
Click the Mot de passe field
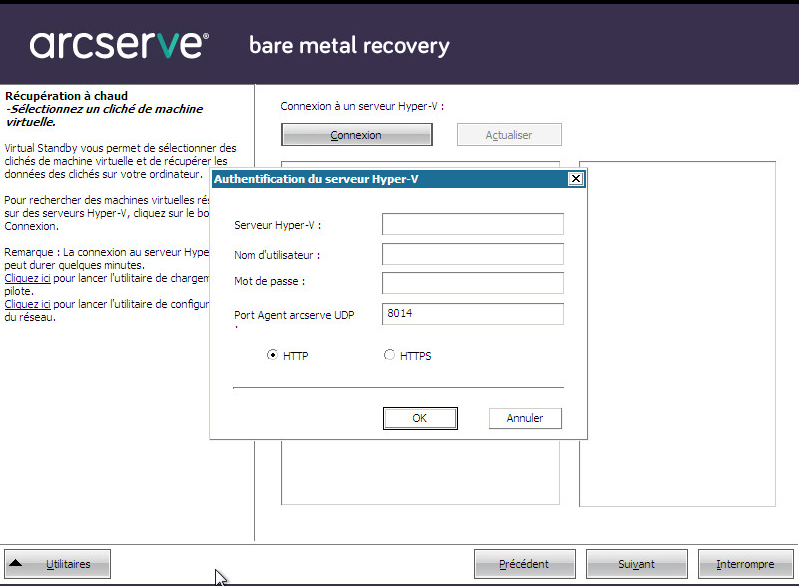[472, 283]
